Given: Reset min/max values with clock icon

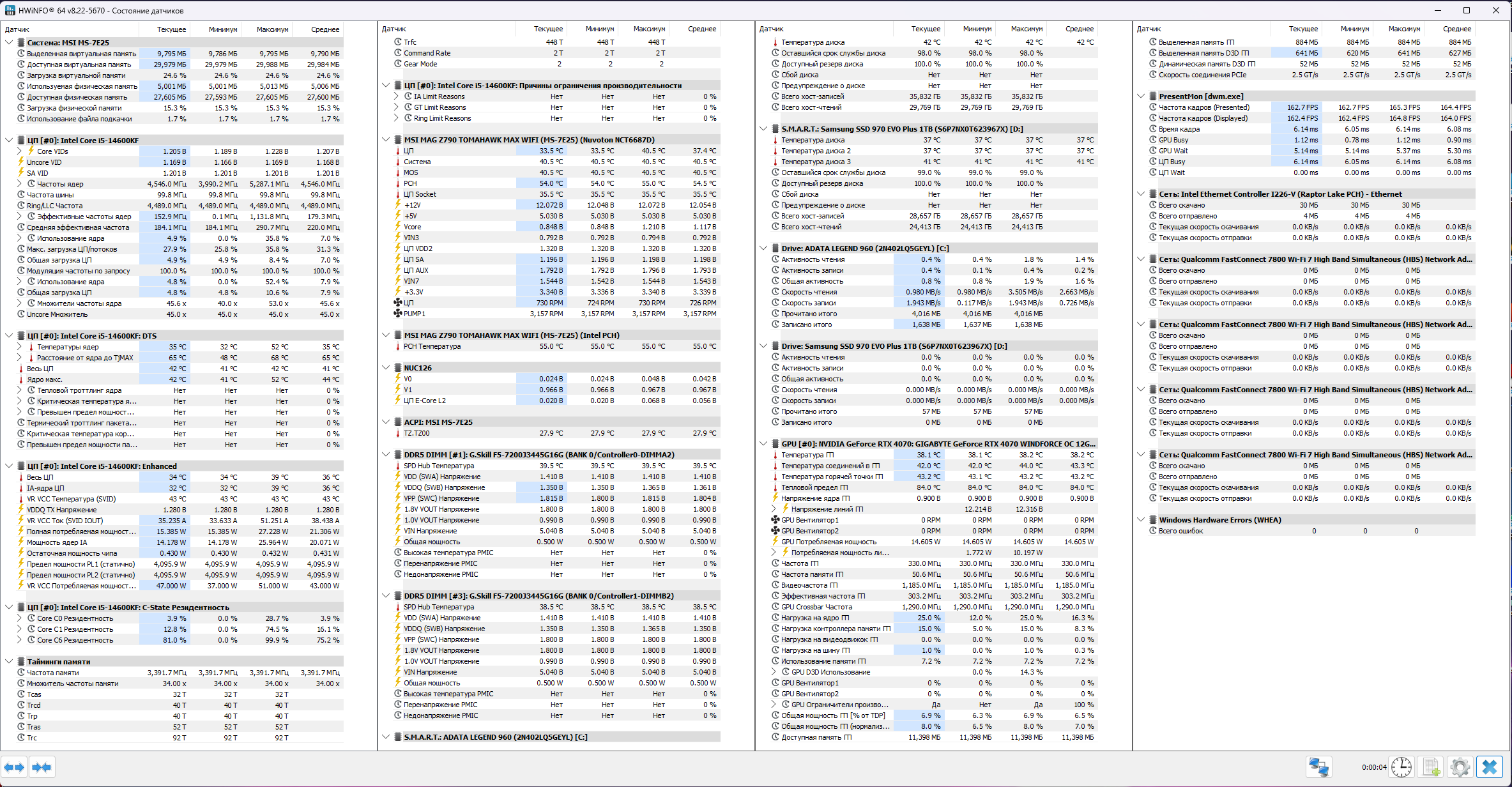Looking at the screenshot, I should pos(1401,767).
